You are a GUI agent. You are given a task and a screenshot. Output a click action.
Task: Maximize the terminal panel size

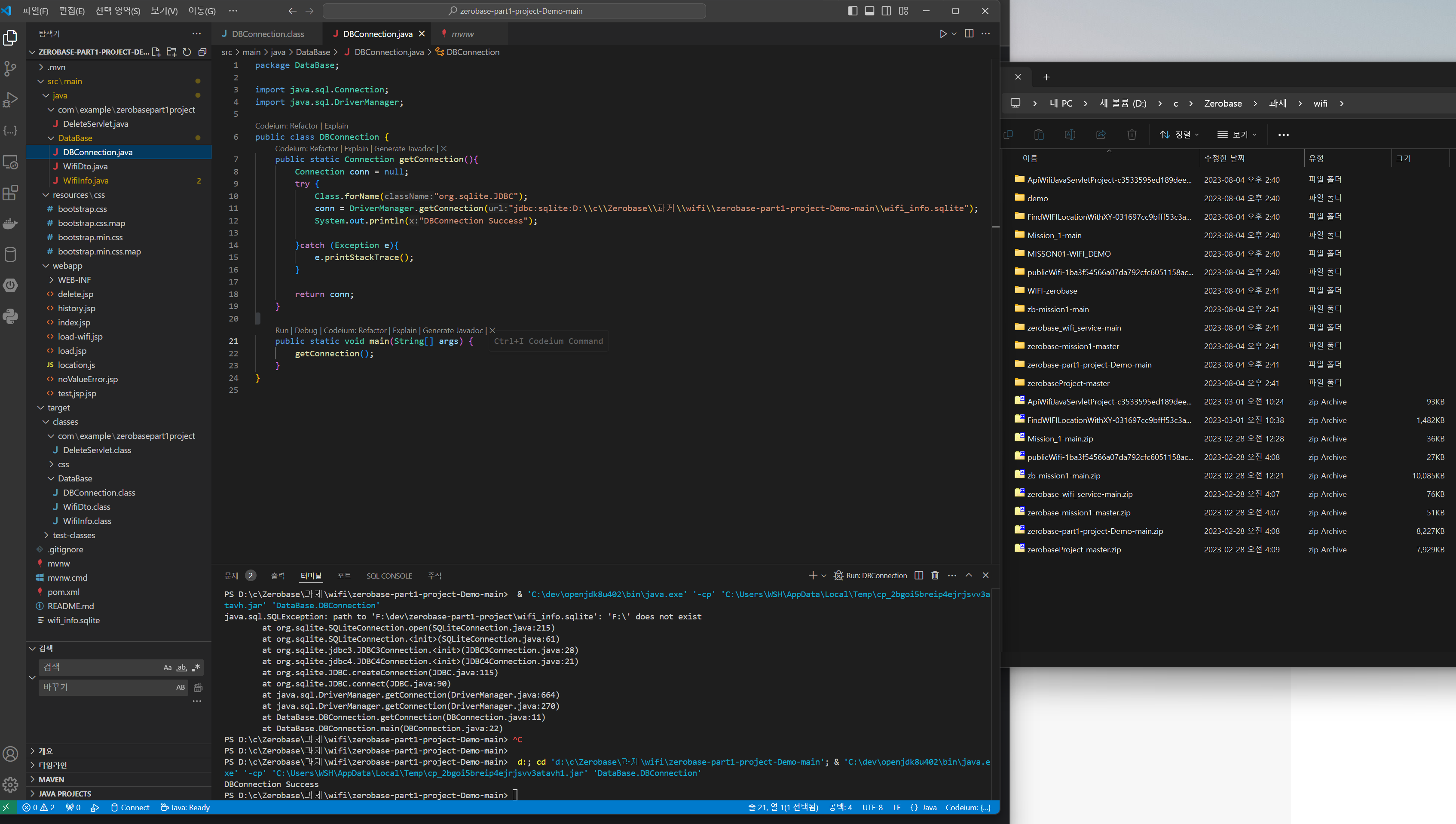pos(969,575)
